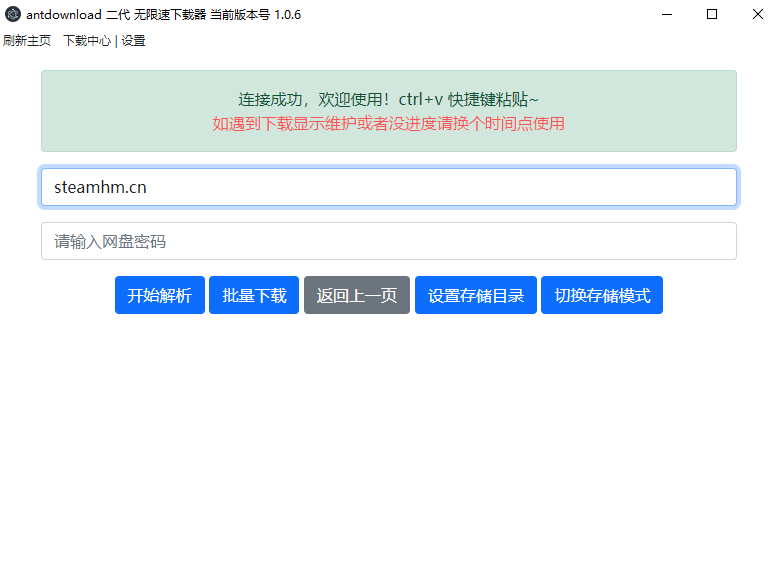Start 批量下载 batch download
Screen dimensions: 779x584
click(254, 295)
